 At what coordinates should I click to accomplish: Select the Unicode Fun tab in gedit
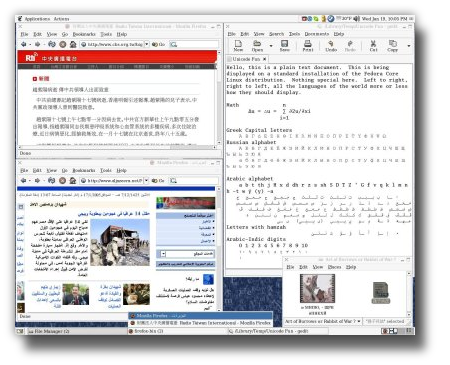tap(246, 59)
